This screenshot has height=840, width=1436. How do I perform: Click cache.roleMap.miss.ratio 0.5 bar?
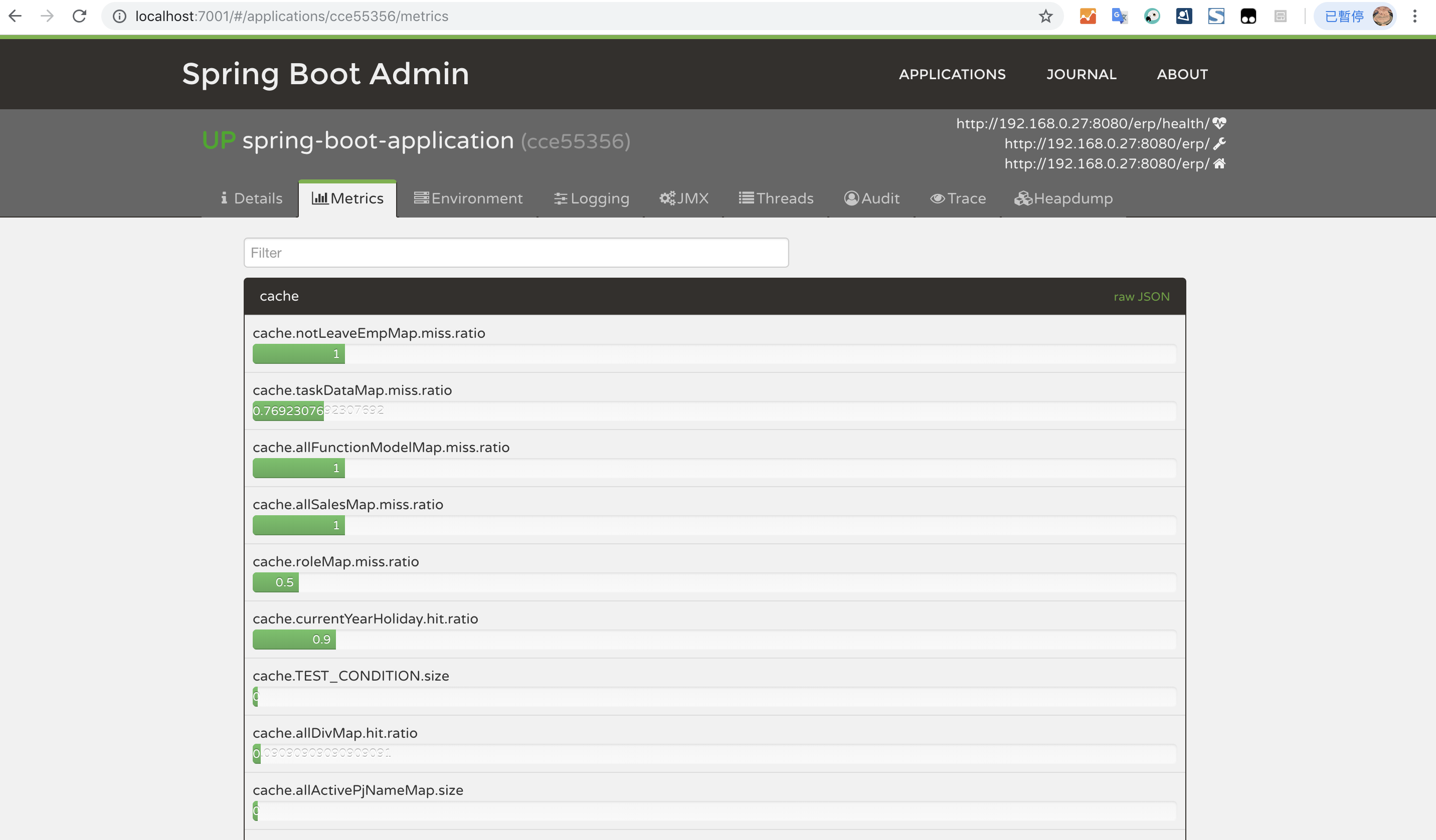pyautogui.click(x=276, y=582)
